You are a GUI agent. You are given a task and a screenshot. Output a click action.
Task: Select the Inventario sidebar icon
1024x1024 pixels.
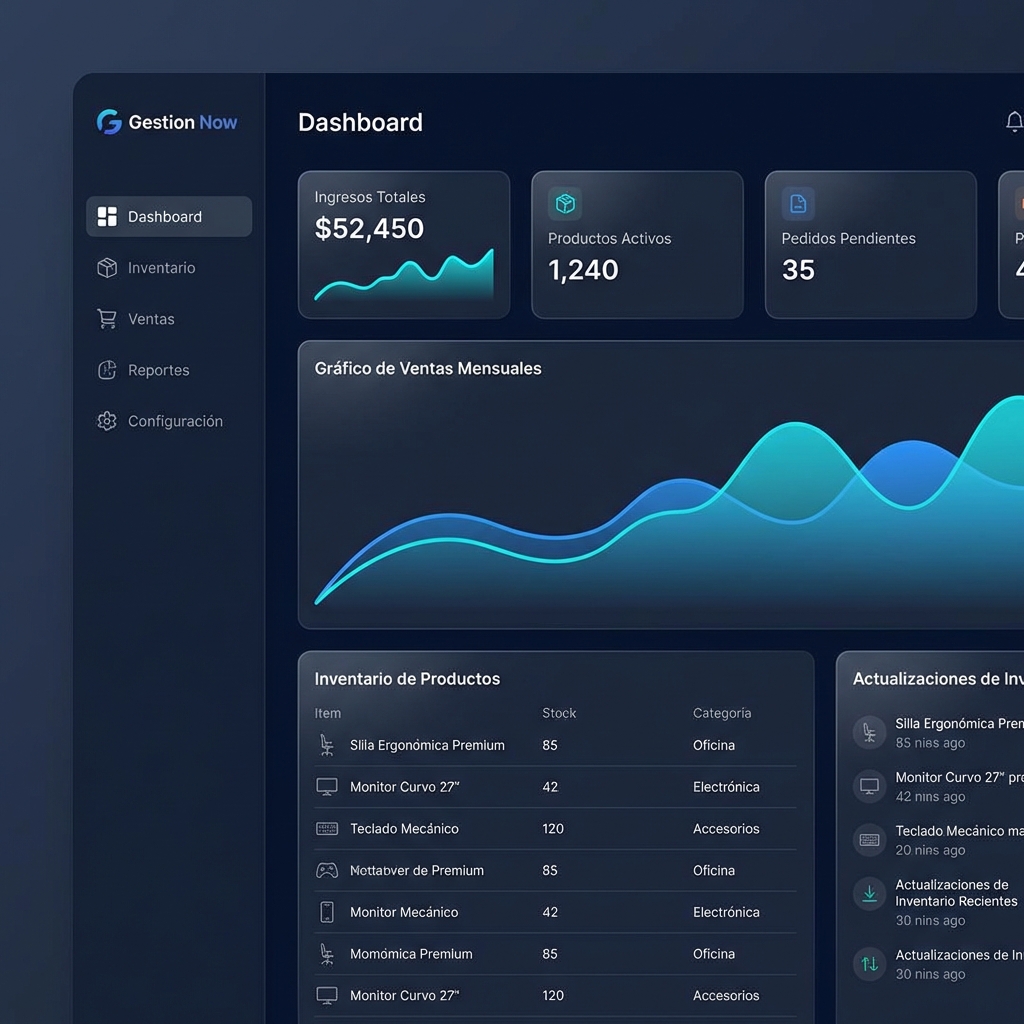(107, 267)
